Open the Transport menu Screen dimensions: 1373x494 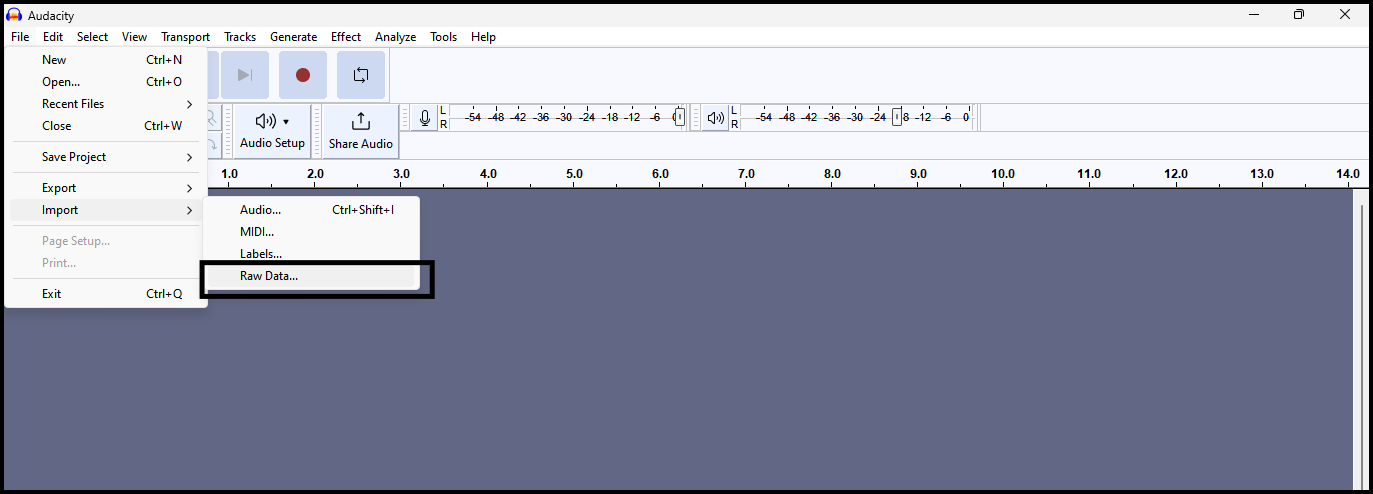click(x=185, y=37)
